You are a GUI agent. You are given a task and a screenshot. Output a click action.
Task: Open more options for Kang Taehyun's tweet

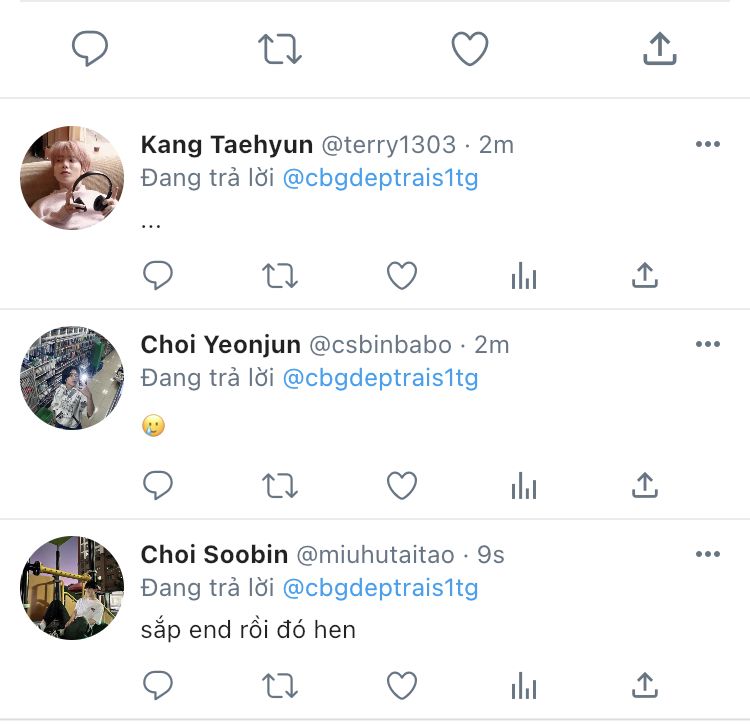coord(707,145)
